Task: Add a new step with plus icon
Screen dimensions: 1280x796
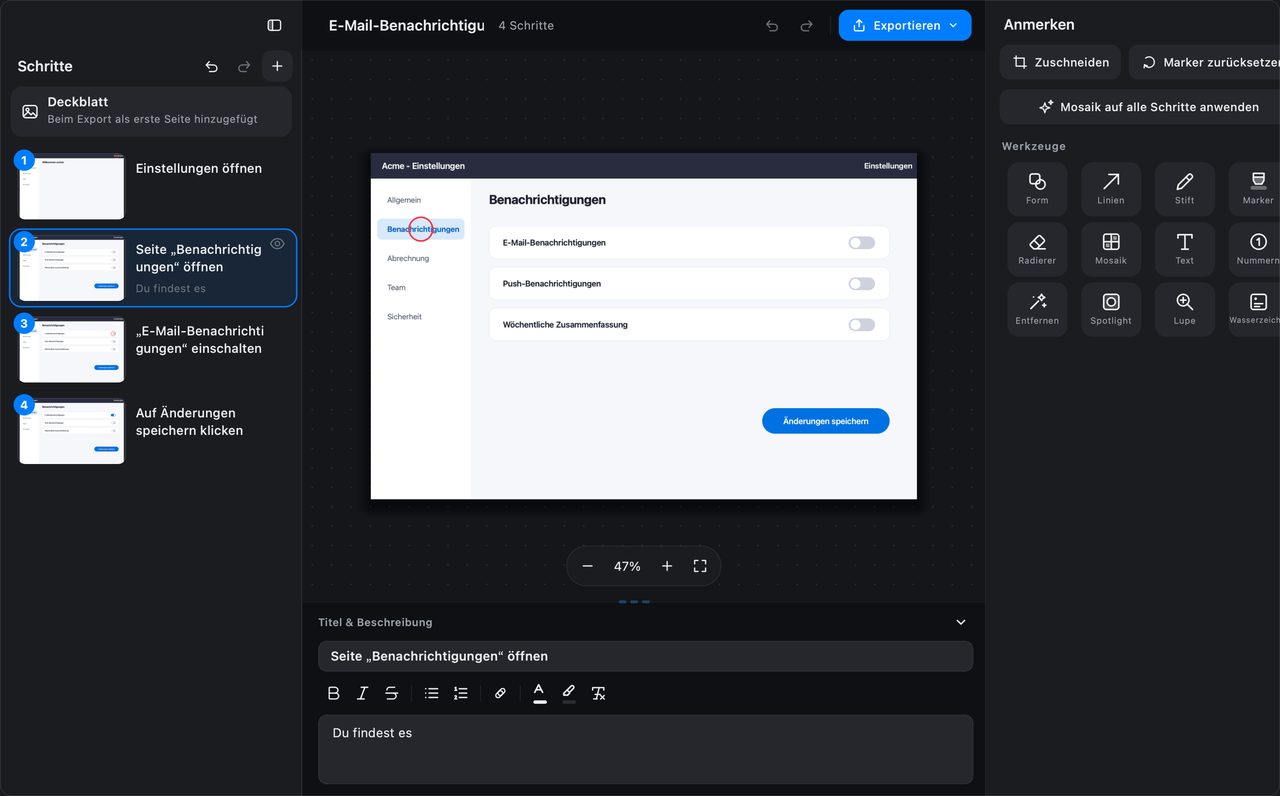Action: [277, 66]
